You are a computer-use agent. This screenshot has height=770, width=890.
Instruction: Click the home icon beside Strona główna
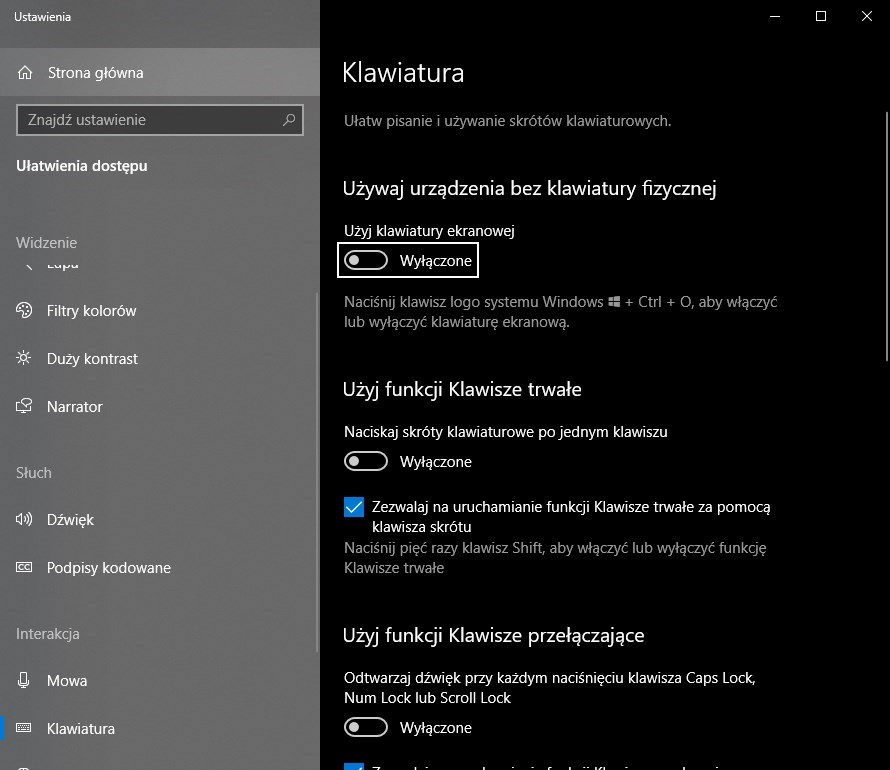[x=24, y=73]
